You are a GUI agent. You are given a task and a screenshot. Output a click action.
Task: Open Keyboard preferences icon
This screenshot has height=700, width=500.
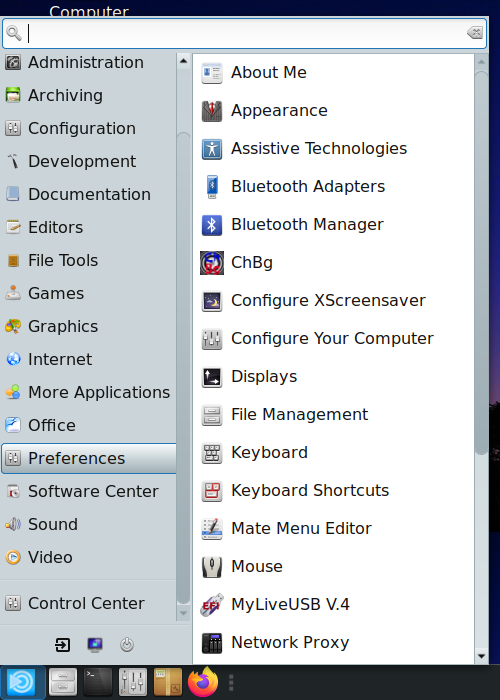point(212,453)
